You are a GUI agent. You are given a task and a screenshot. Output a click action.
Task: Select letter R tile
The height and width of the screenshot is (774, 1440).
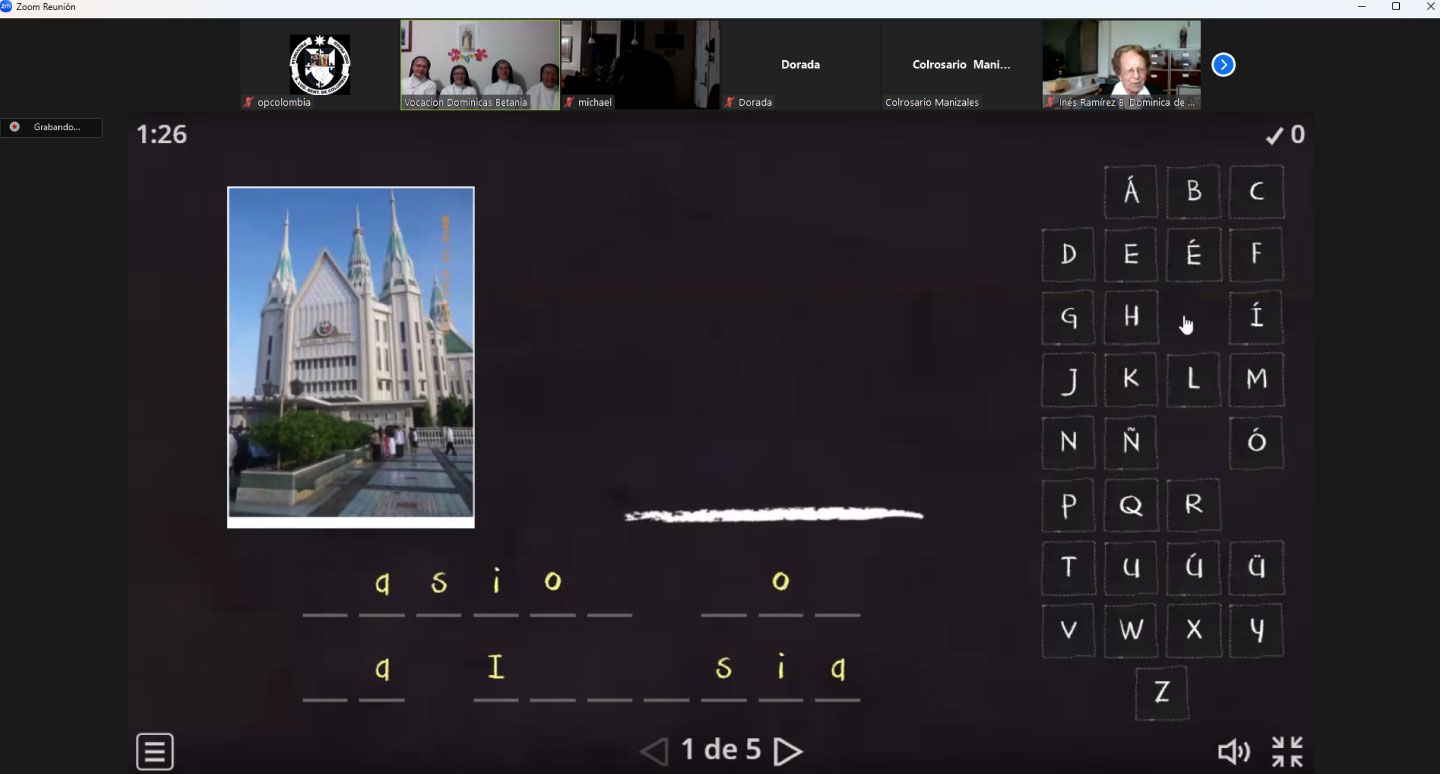coord(1193,505)
